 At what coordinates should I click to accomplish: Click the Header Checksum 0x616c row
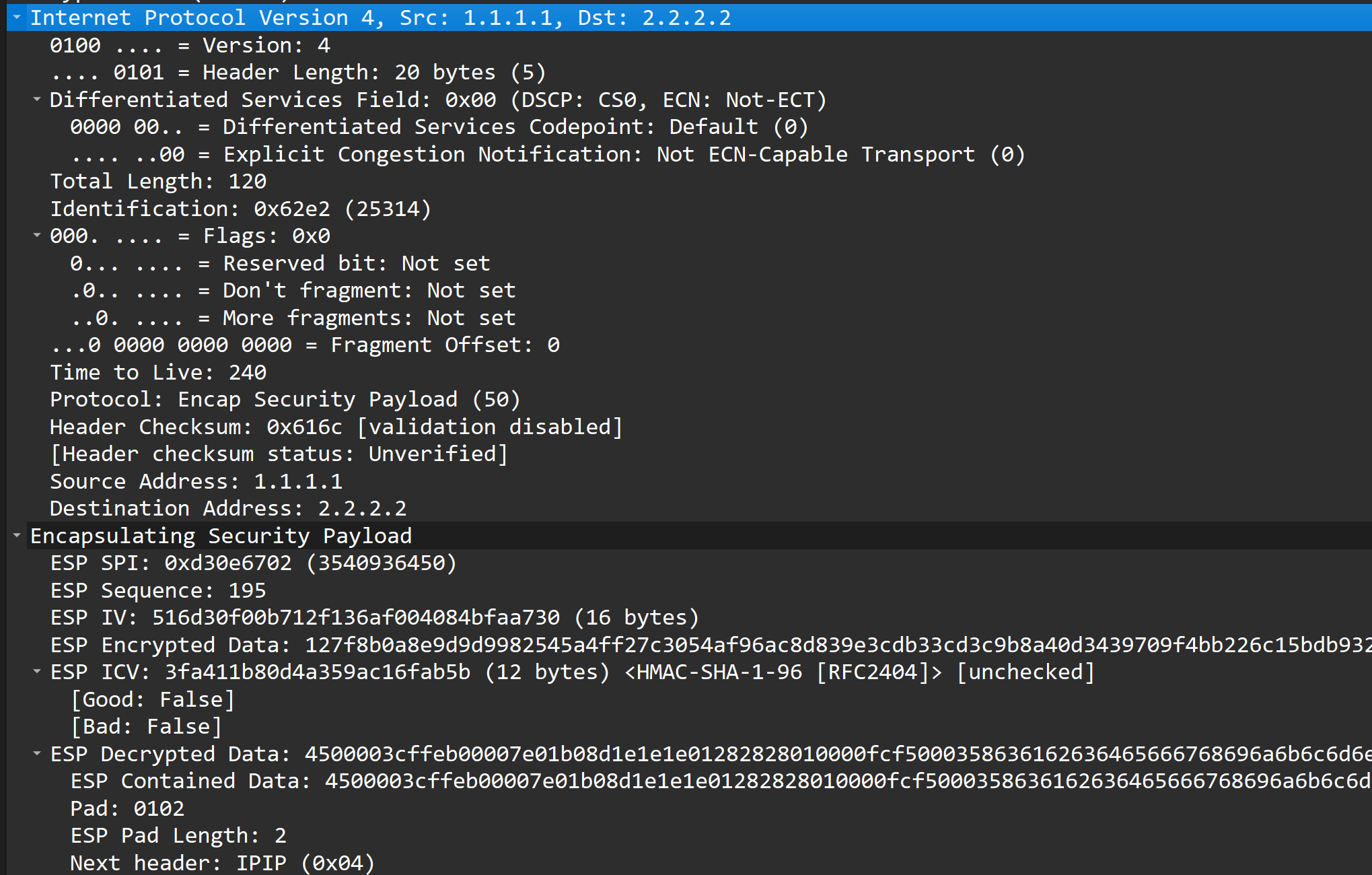(x=336, y=427)
